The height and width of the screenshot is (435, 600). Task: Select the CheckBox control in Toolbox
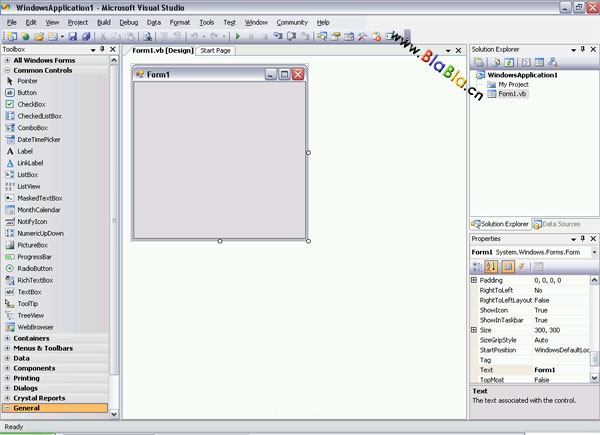(31, 104)
